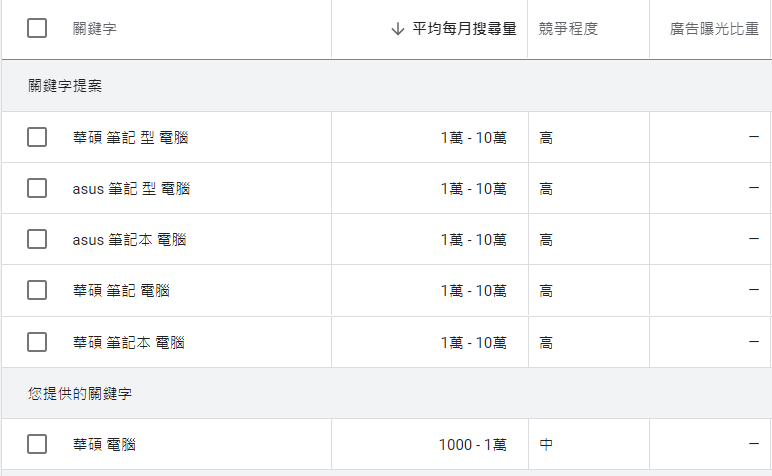Sort by the 平均每月搜尋量 column header
This screenshot has width=772, height=476.
[464, 29]
